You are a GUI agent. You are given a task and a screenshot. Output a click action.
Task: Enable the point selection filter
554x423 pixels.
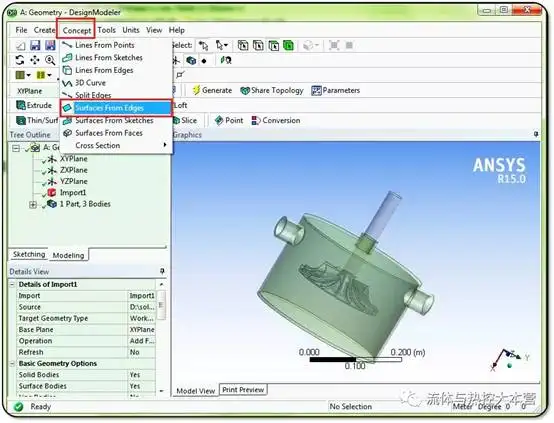243,46
